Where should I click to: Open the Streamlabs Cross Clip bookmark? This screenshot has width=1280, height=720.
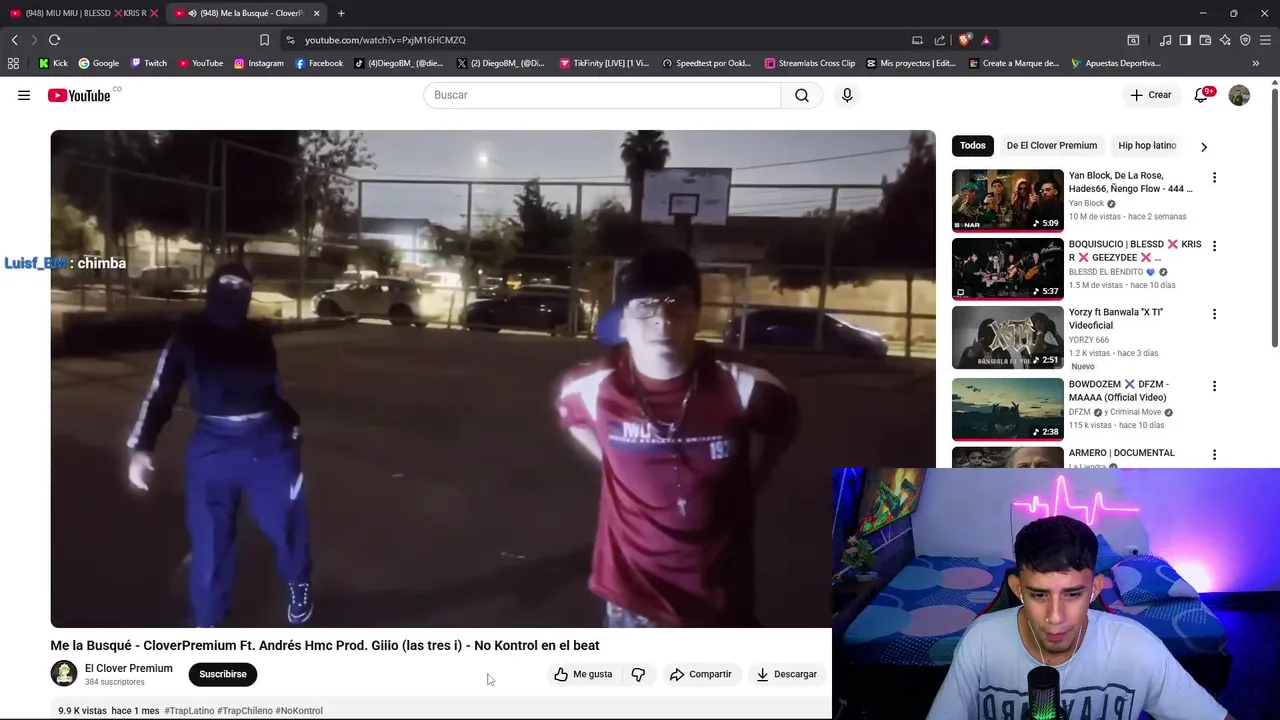click(810, 63)
